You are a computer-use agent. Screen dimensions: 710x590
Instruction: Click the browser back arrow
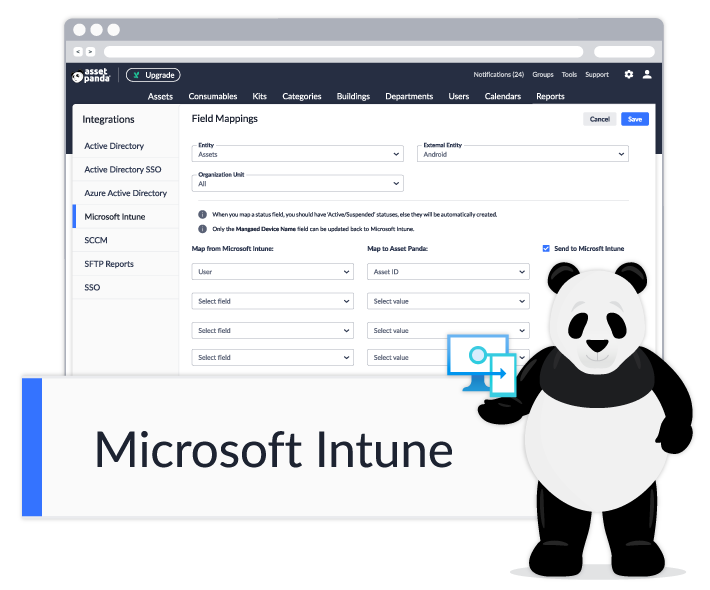coord(78,52)
